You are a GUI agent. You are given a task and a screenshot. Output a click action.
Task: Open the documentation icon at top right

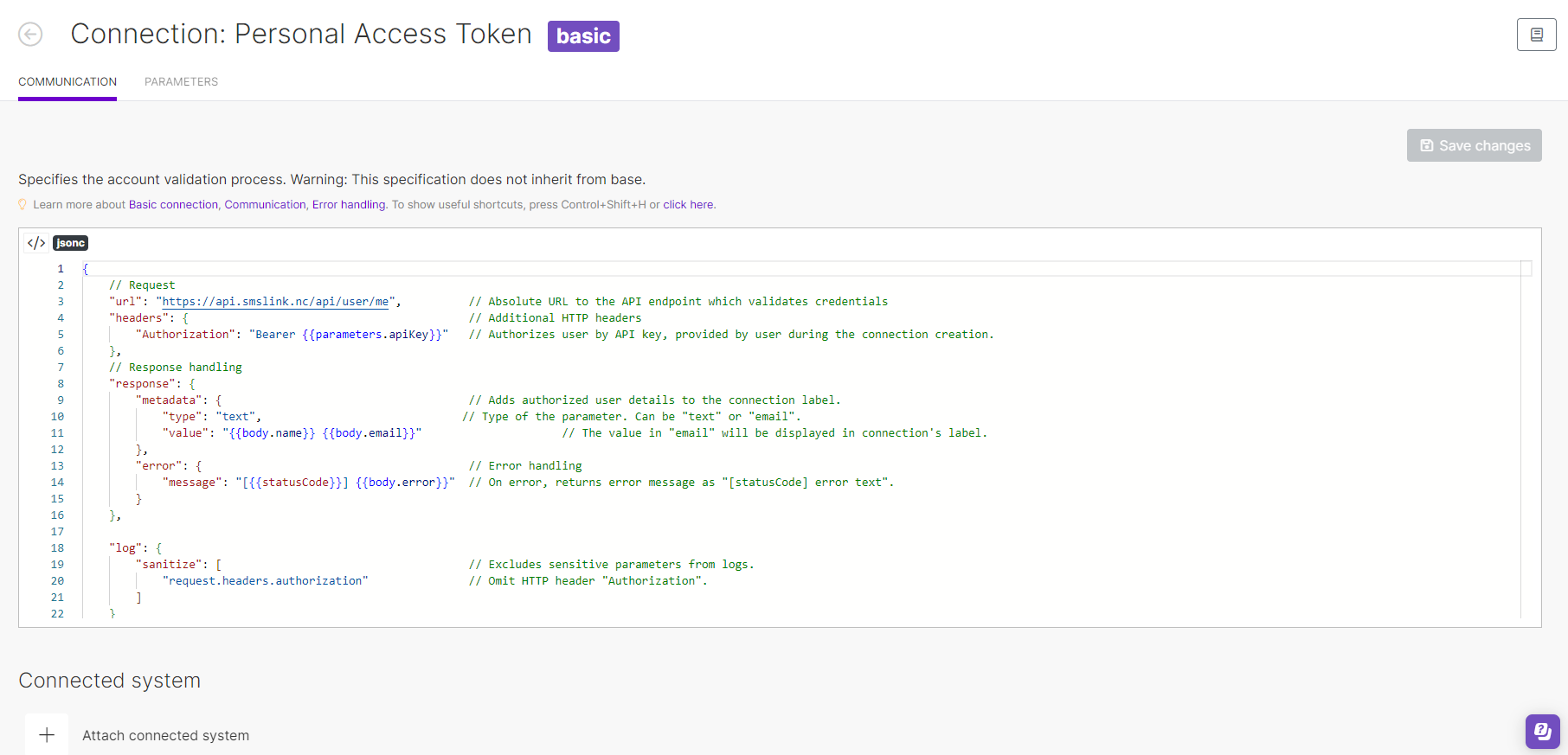click(x=1536, y=35)
